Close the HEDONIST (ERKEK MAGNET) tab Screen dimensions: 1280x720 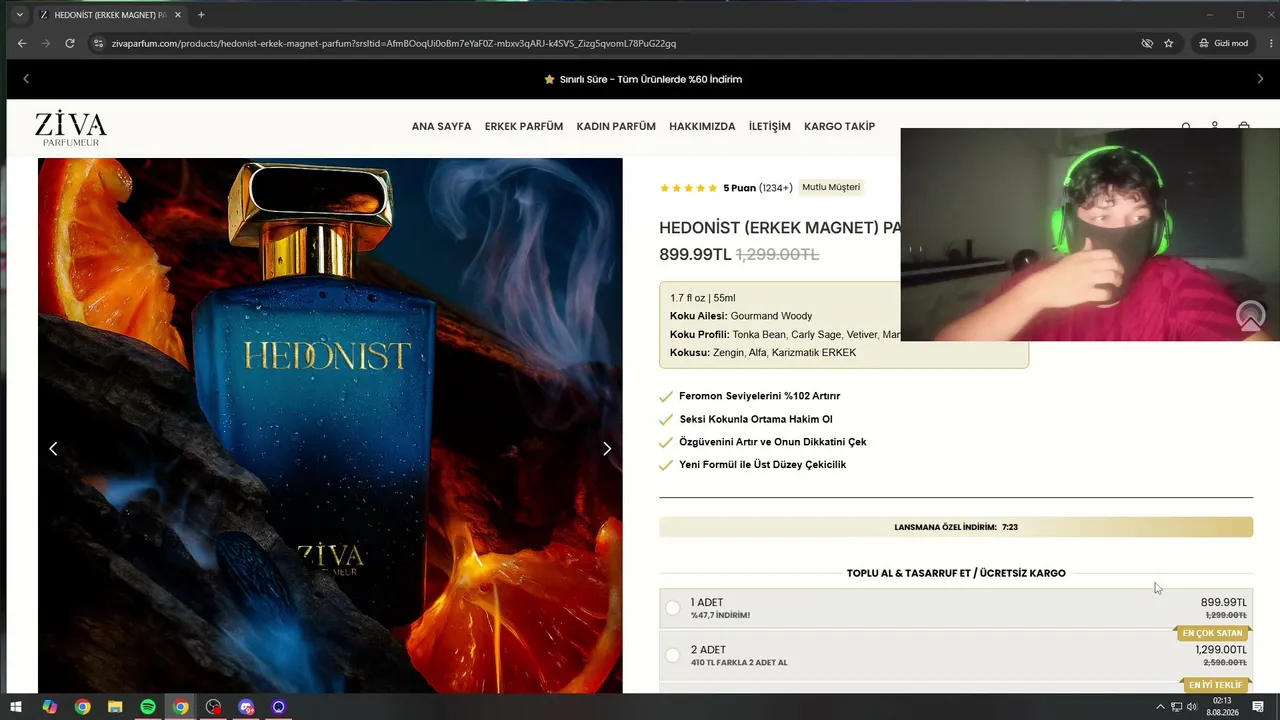click(178, 15)
